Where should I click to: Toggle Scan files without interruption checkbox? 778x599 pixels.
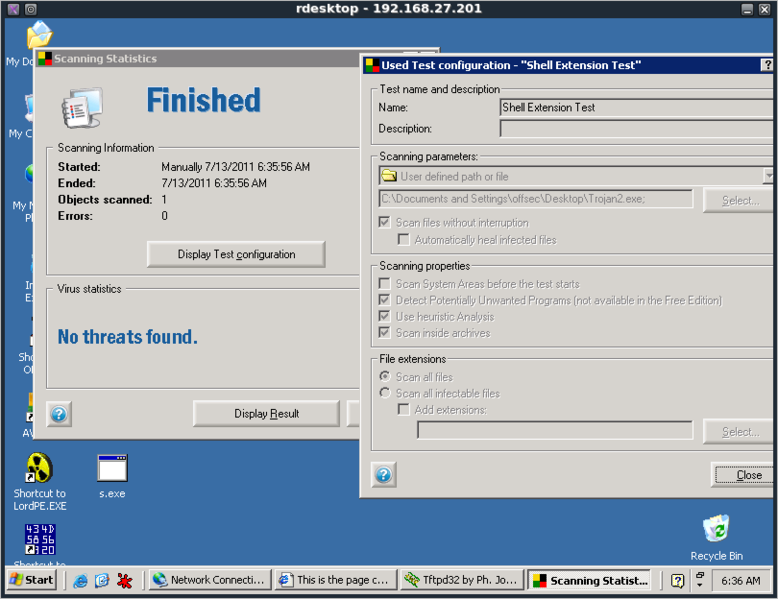click(x=385, y=222)
